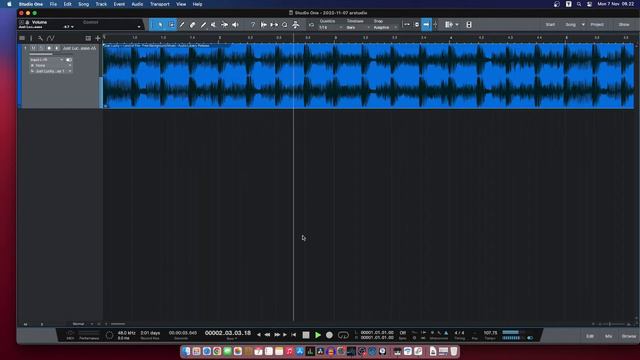Open Finder from the Dock
This screenshot has height=360, width=640.
tap(187, 351)
